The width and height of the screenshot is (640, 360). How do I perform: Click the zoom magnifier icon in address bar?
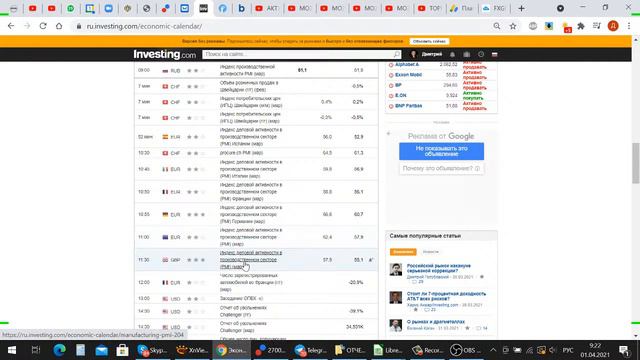497,26
